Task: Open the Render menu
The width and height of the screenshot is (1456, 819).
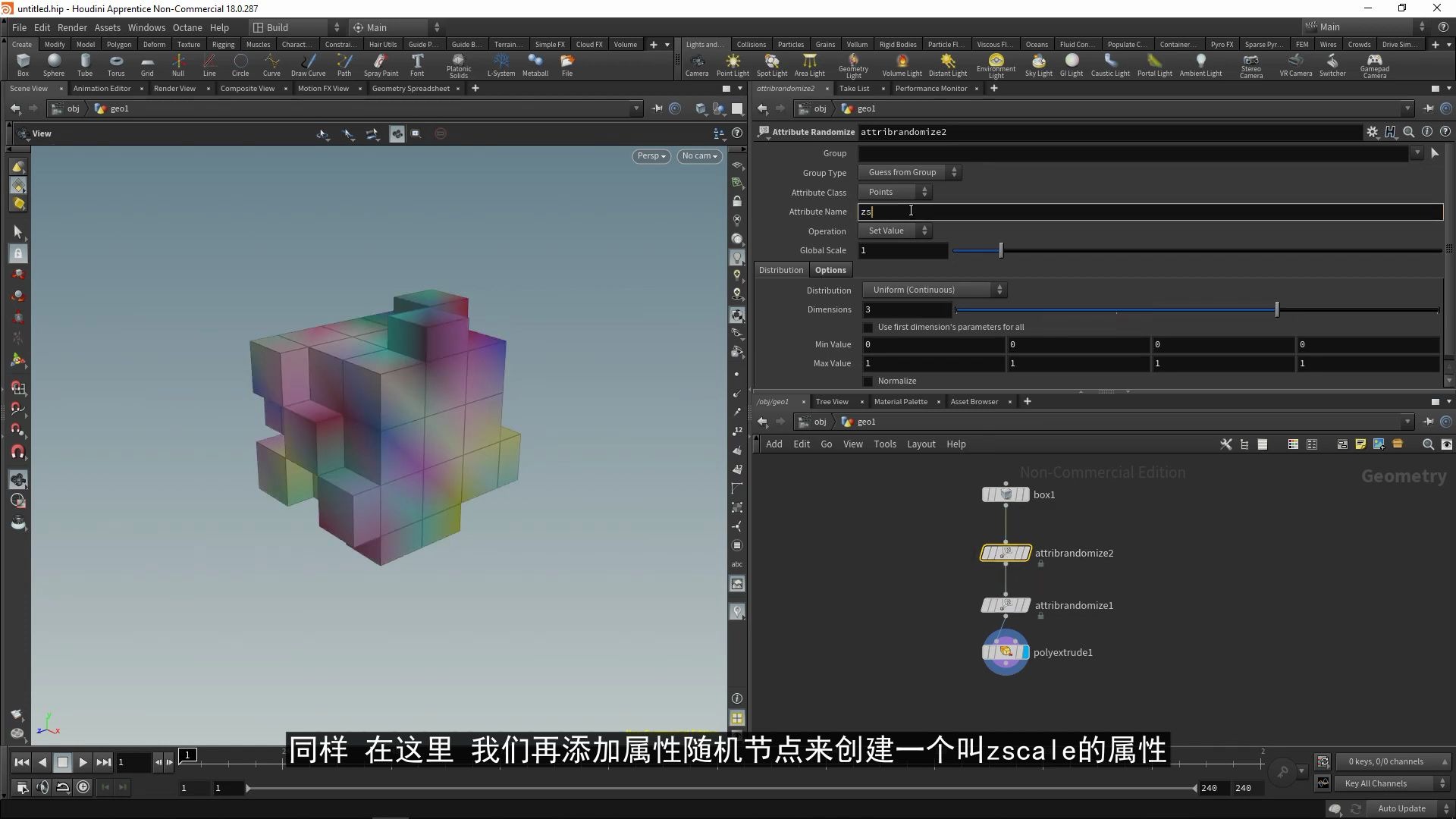Action: 72,27
